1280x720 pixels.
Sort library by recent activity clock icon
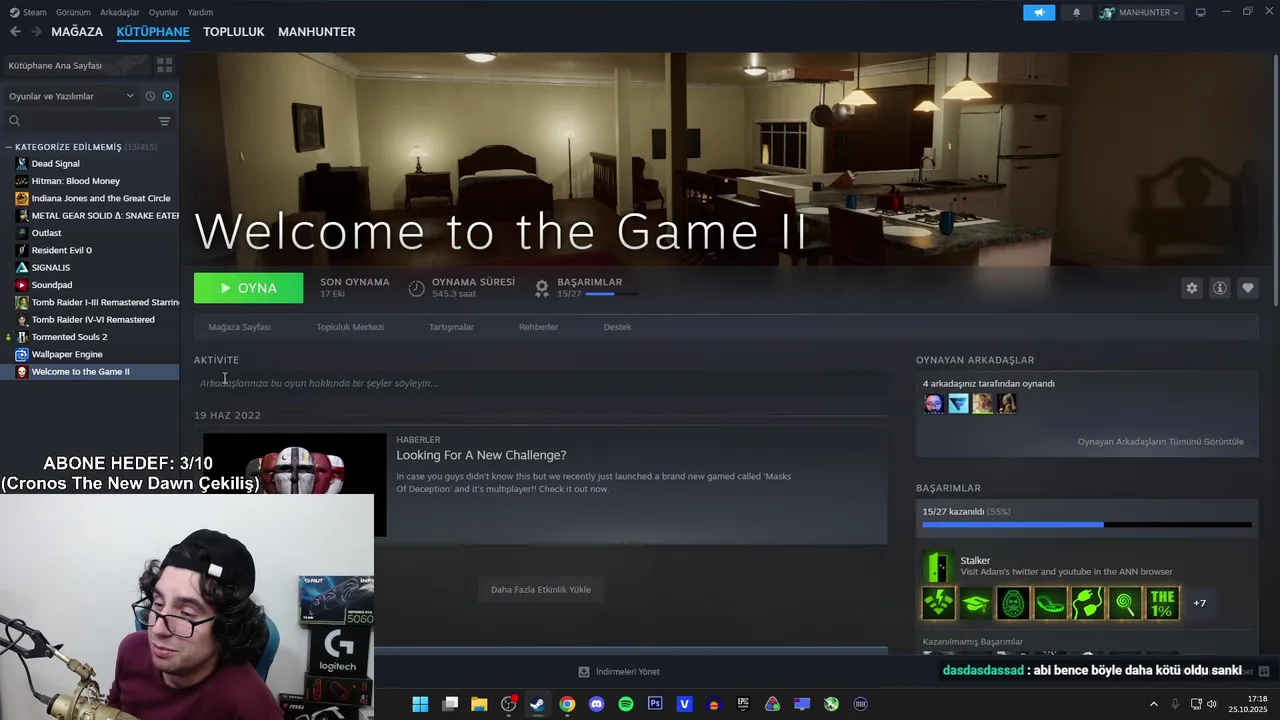pyautogui.click(x=150, y=96)
